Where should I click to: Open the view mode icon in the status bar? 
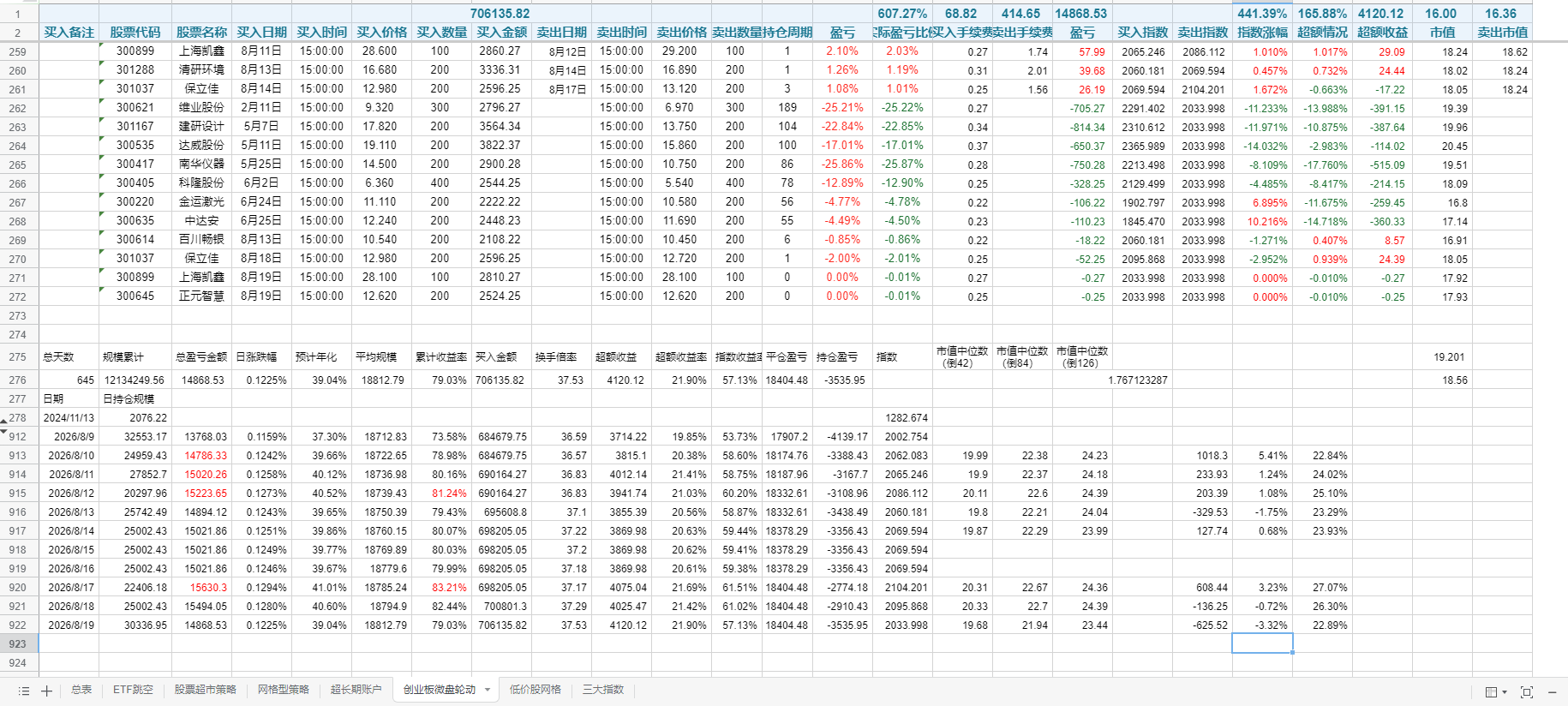1492,691
